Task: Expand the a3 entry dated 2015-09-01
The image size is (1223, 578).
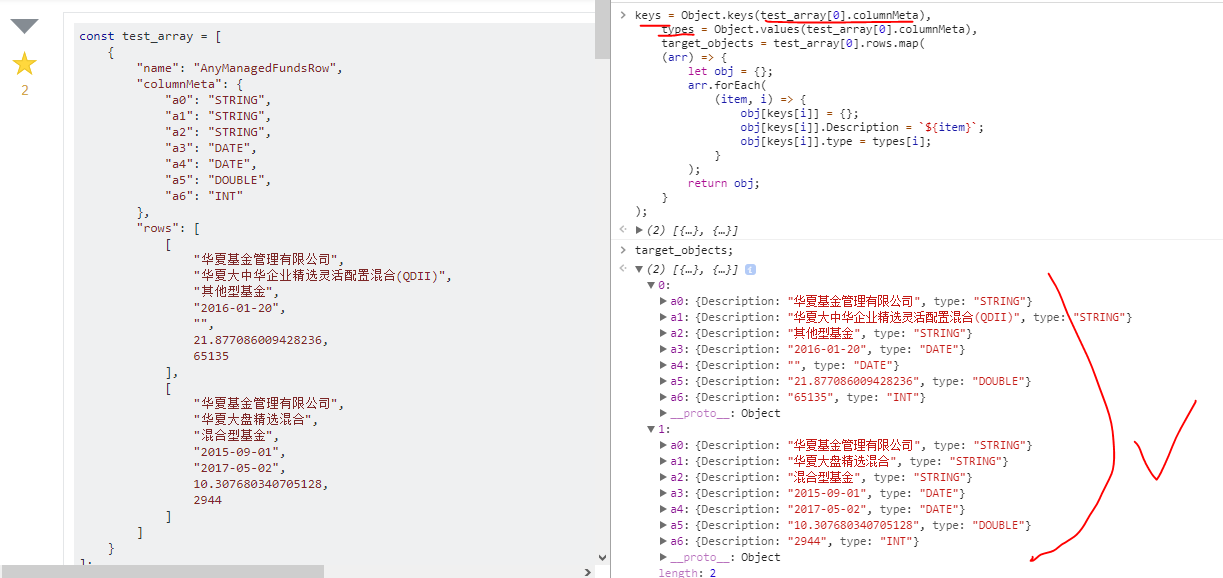Action: pyautogui.click(x=665, y=493)
